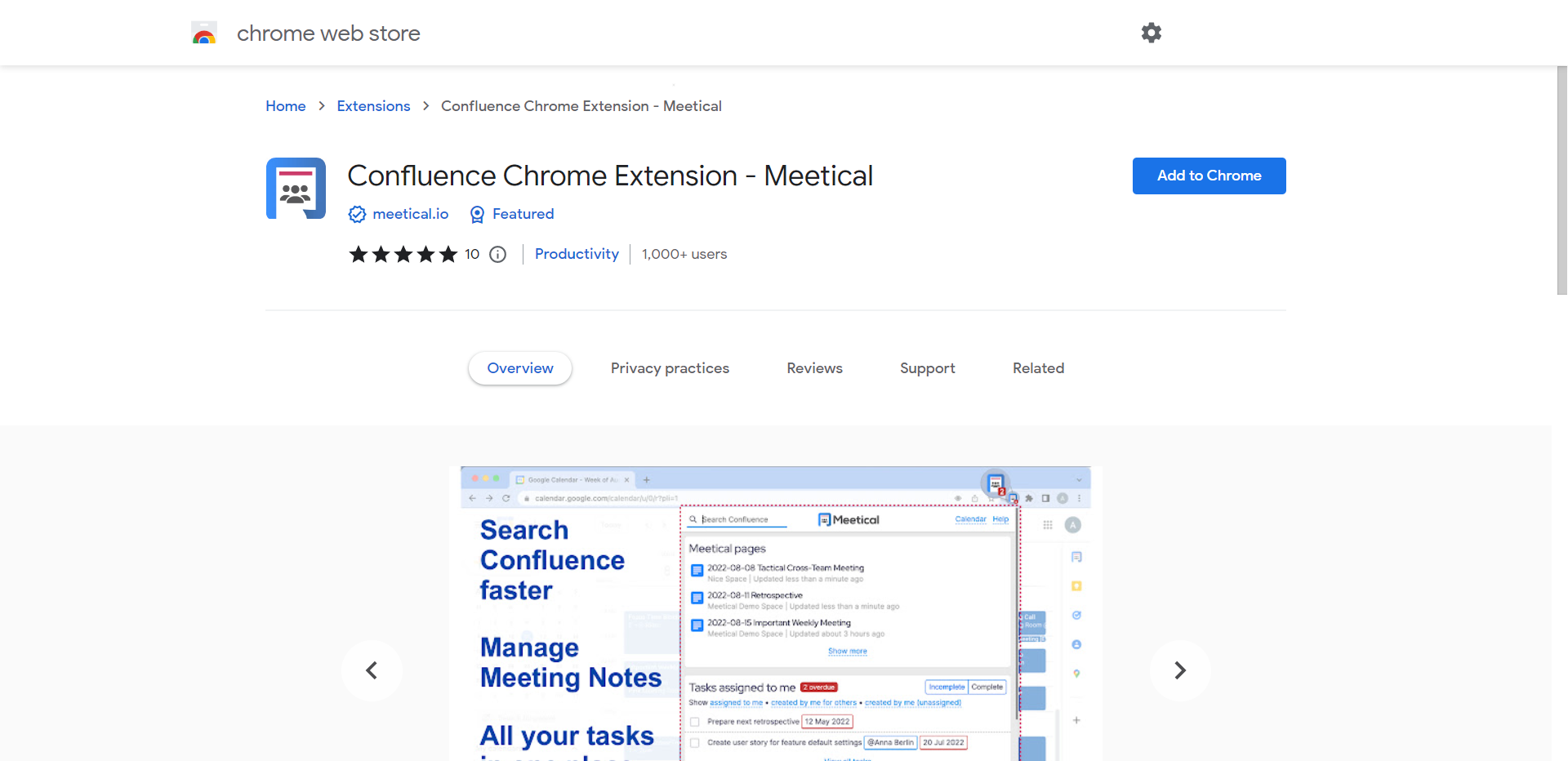1568x761 pixels.
Task: Open the meetical.io publisher link
Action: (x=411, y=214)
